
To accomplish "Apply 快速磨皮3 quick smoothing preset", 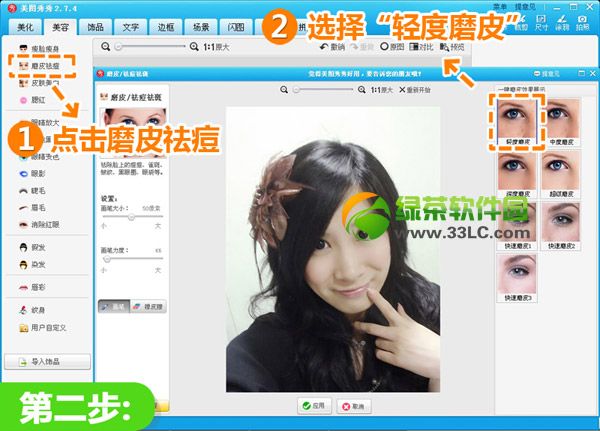I will click(x=517, y=278).
